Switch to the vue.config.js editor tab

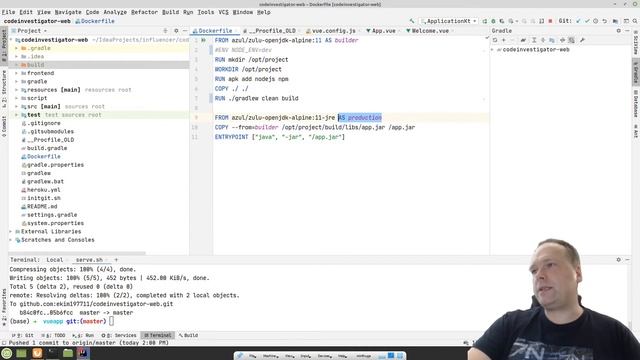333,31
